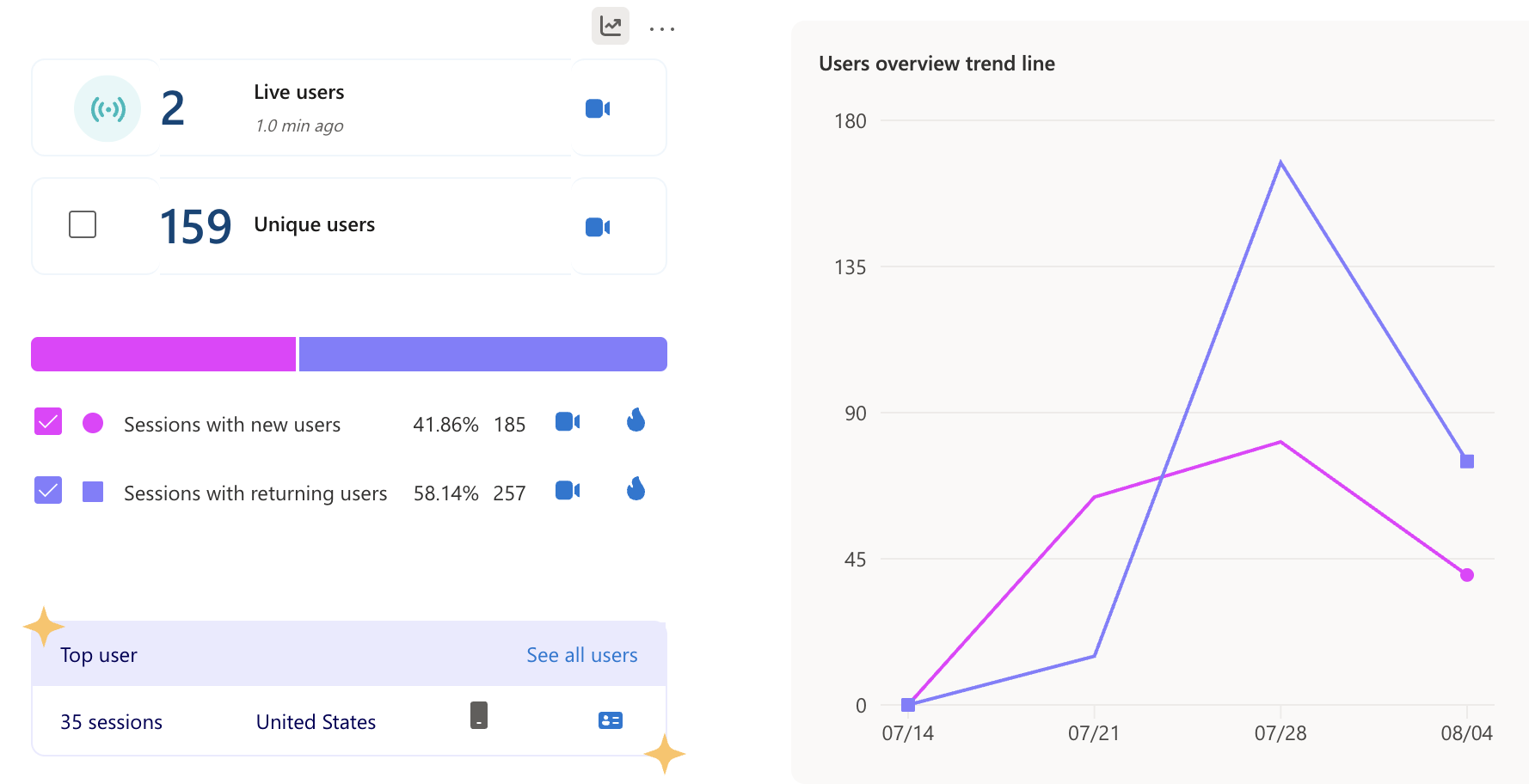Uncheck Sessions with returning users checkbox
The width and height of the screenshot is (1529, 784).
coord(48,490)
